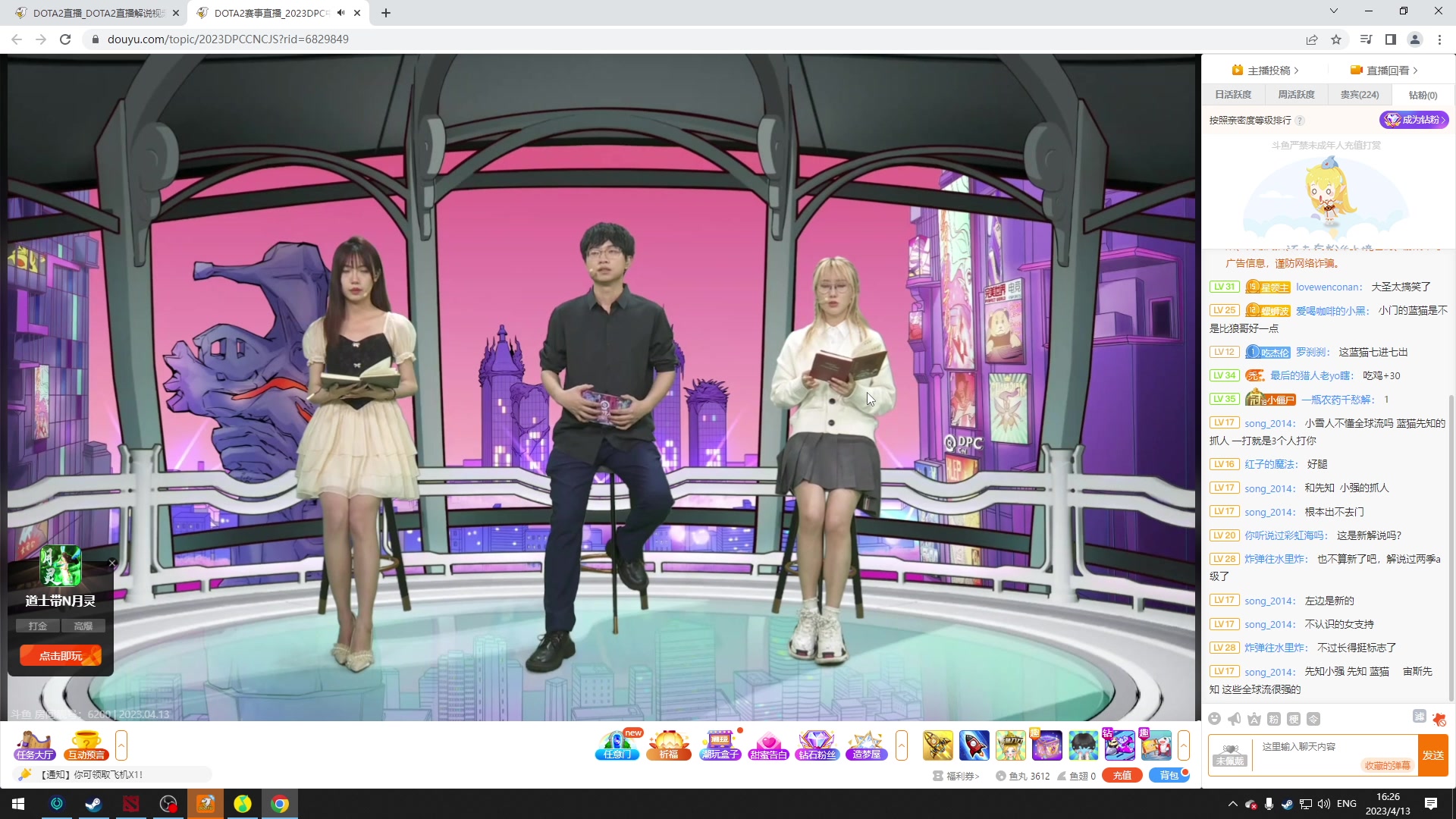Switch to the 钻粉(0) tab
Image resolution: width=1456 pixels, height=819 pixels.
(1423, 95)
